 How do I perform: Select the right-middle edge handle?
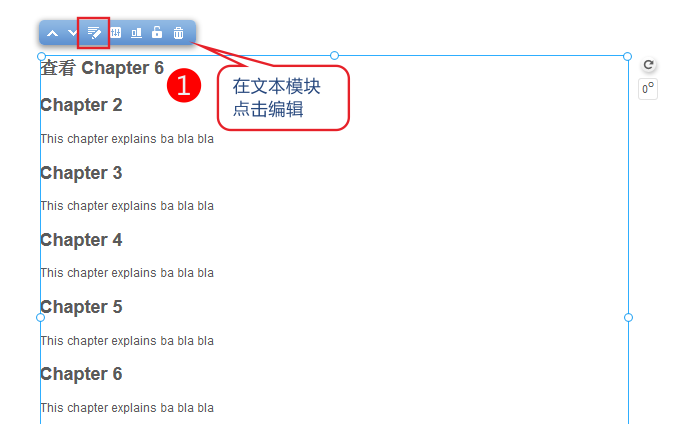[628, 317]
